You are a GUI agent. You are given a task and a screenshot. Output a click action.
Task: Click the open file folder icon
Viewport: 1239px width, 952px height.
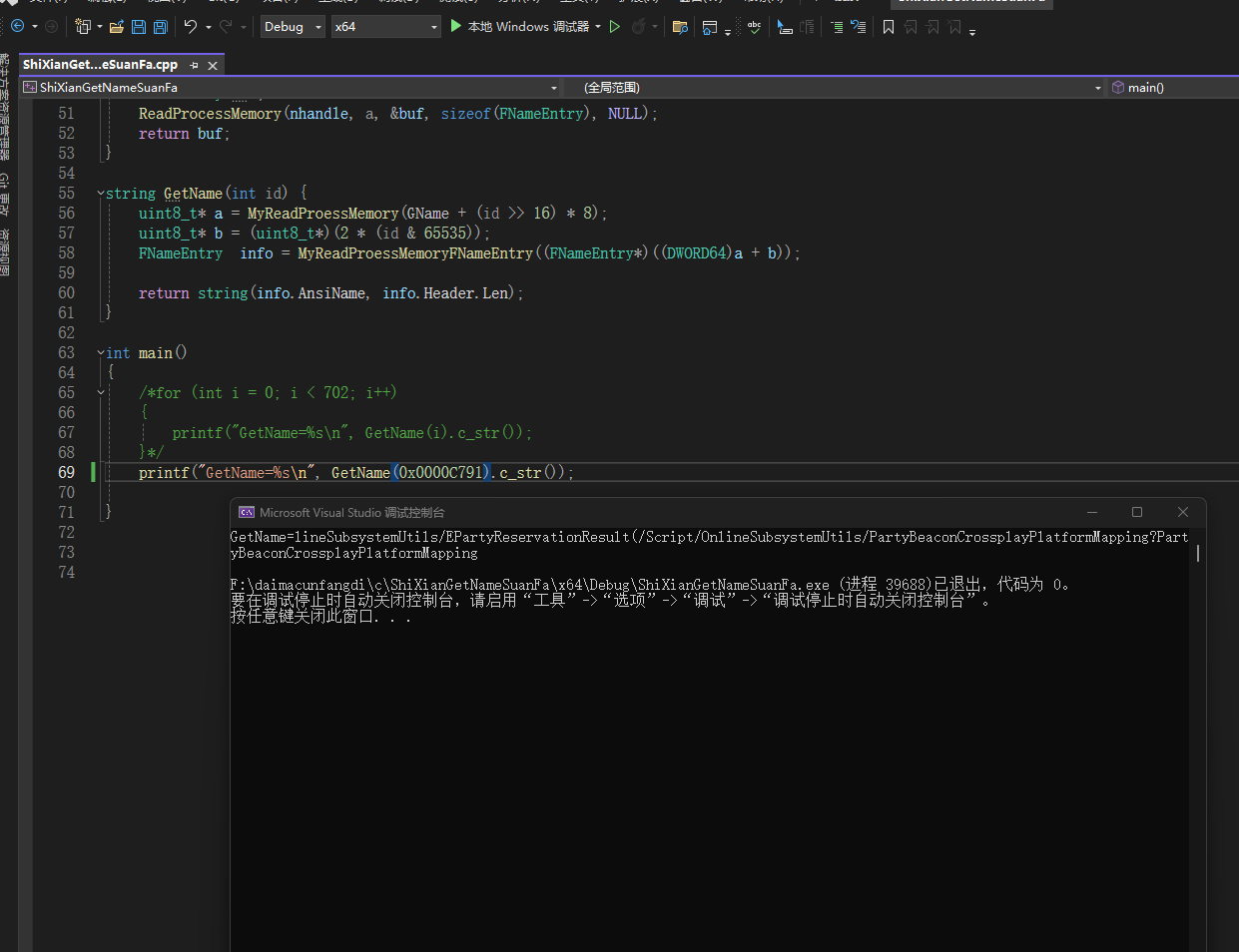pos(117,26)
